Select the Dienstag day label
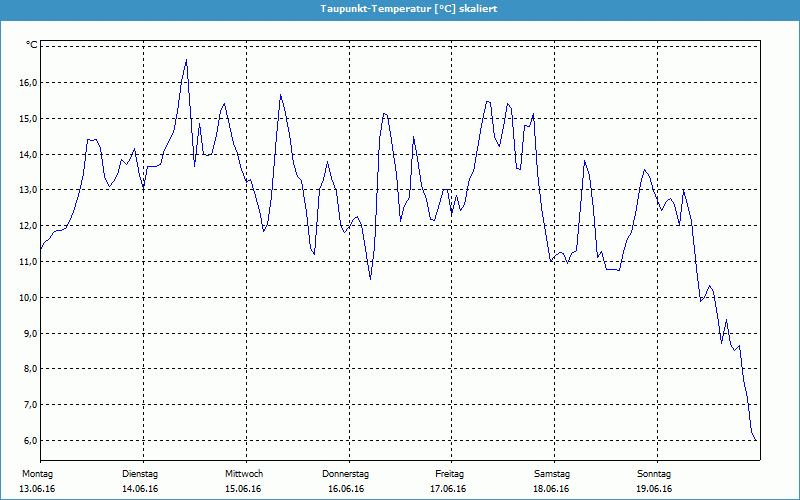 [140, 473]
